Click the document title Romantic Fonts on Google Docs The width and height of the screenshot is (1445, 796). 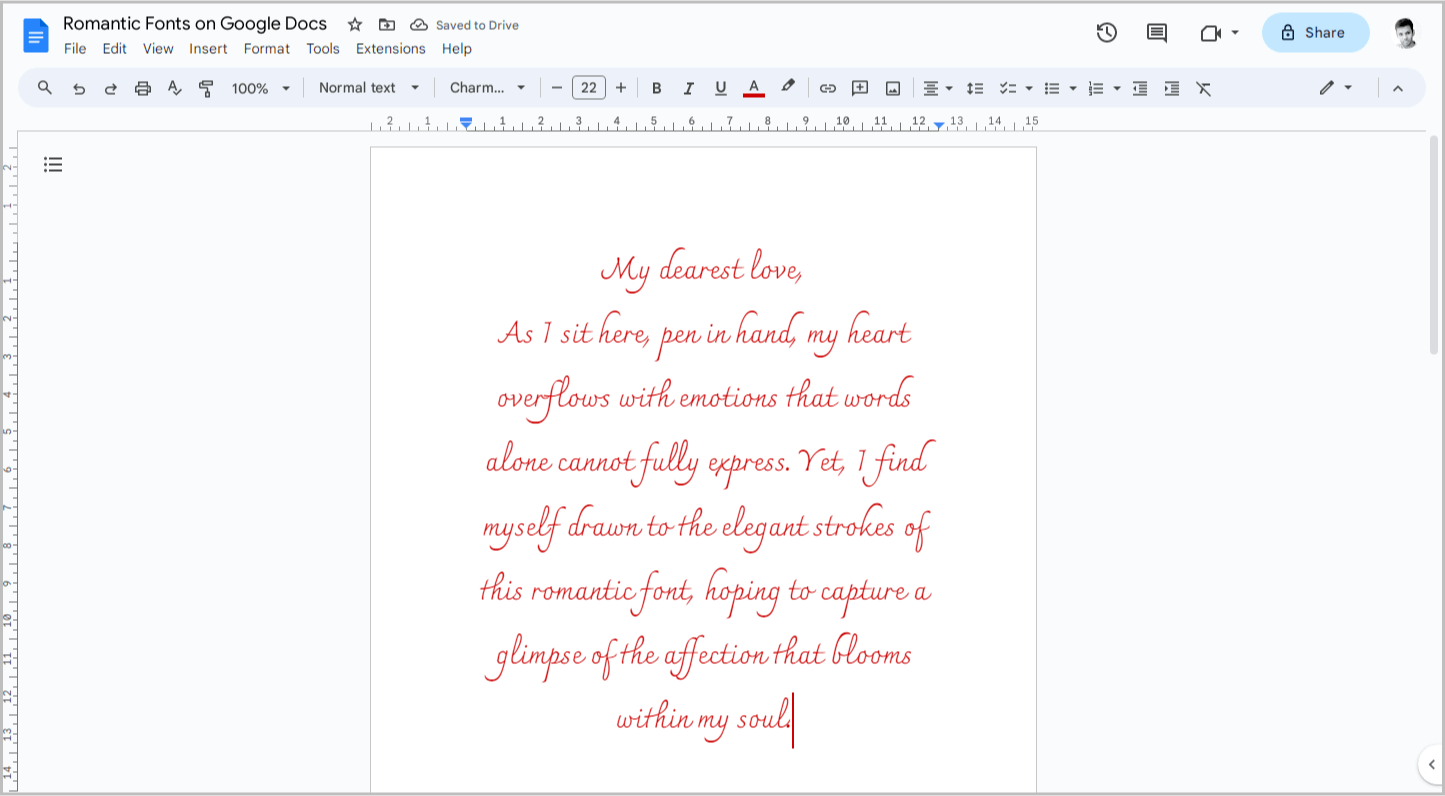click(x=195, y=24)
